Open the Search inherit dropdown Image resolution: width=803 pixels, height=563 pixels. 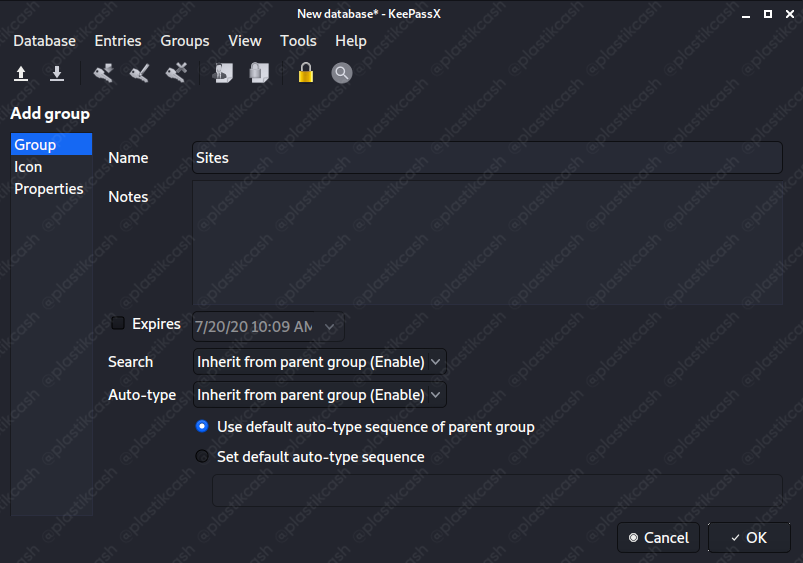click(x=319, y=361)
